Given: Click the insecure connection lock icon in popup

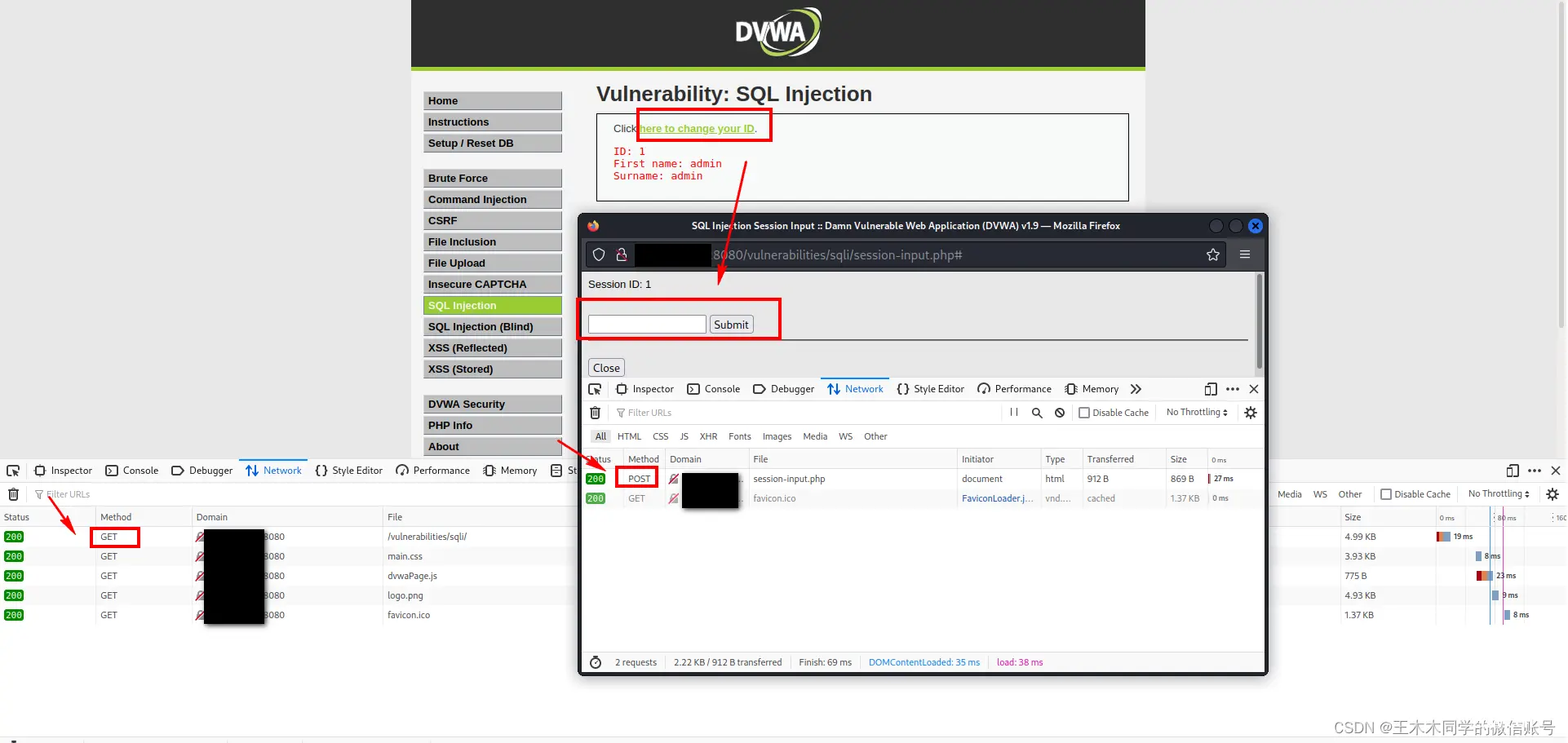Looking at the screenshot, I should click(x=622, y=254).
